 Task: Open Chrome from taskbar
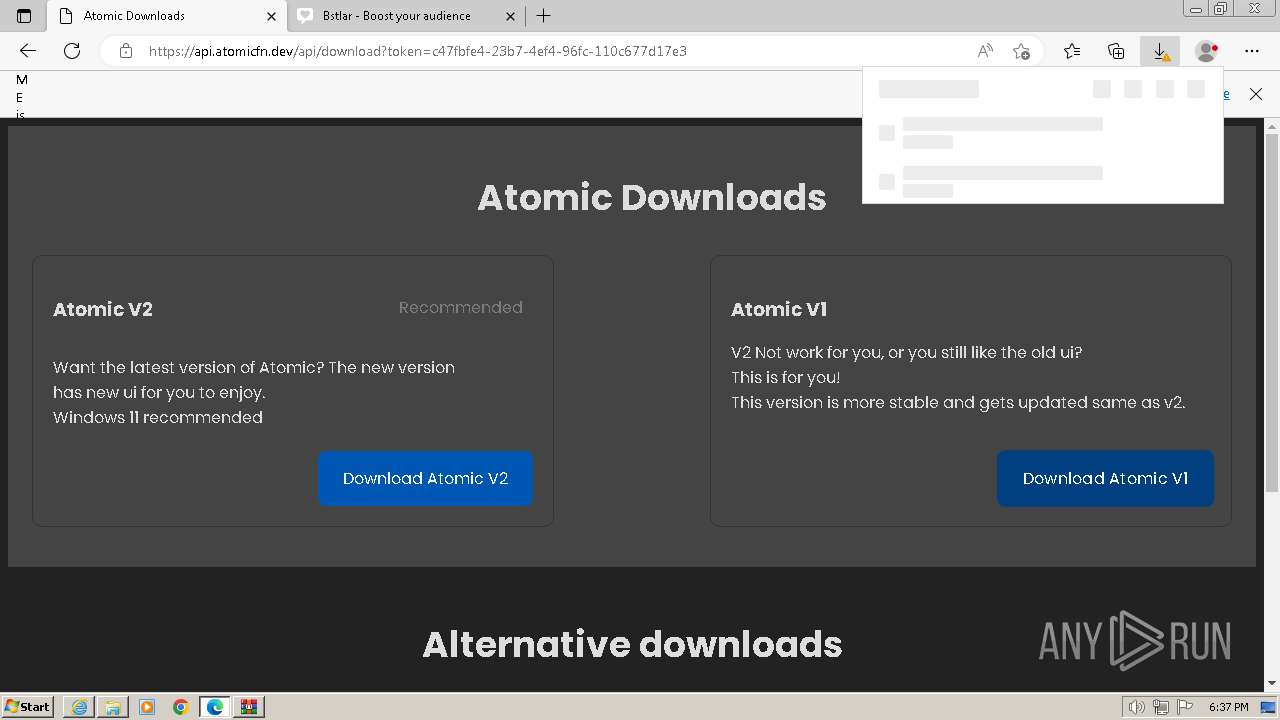click(181, 707)
